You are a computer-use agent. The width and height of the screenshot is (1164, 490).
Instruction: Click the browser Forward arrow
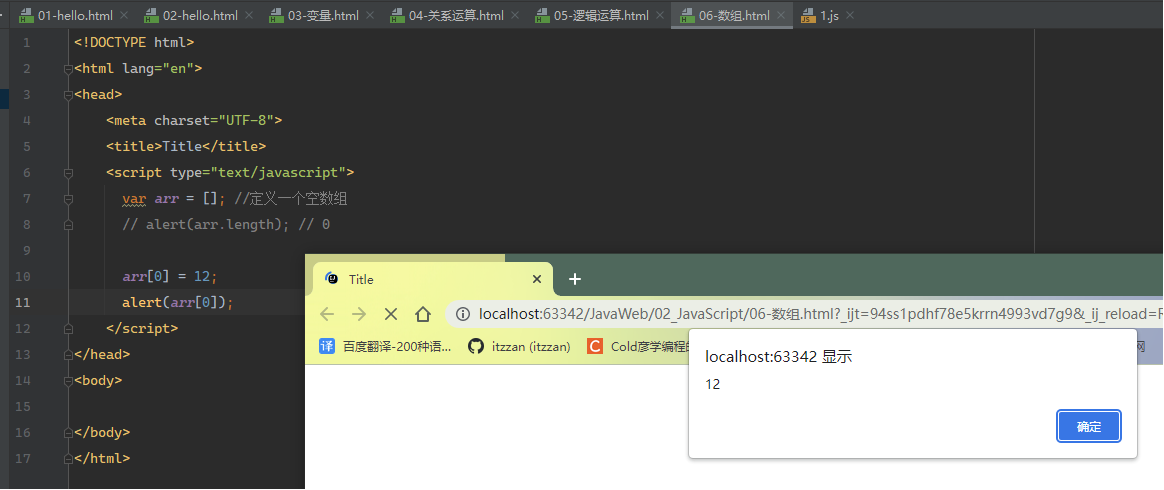coord(359,314)
